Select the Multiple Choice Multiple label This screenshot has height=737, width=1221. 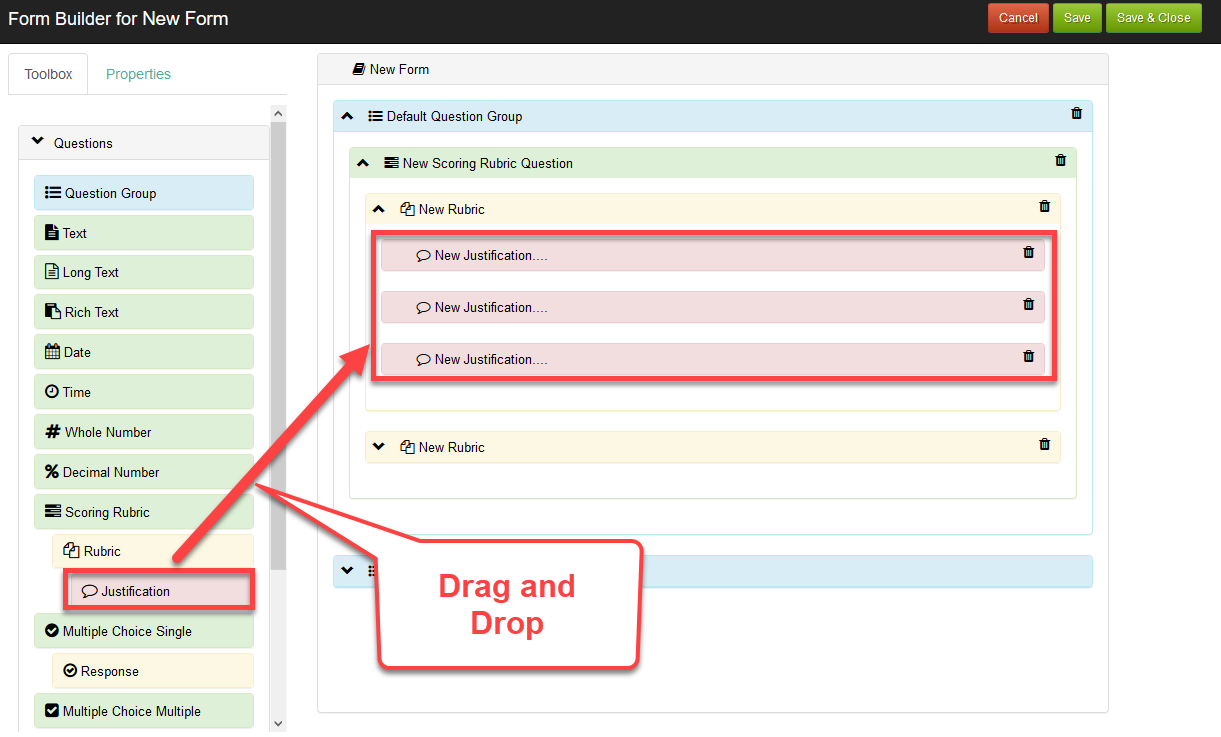132,711
